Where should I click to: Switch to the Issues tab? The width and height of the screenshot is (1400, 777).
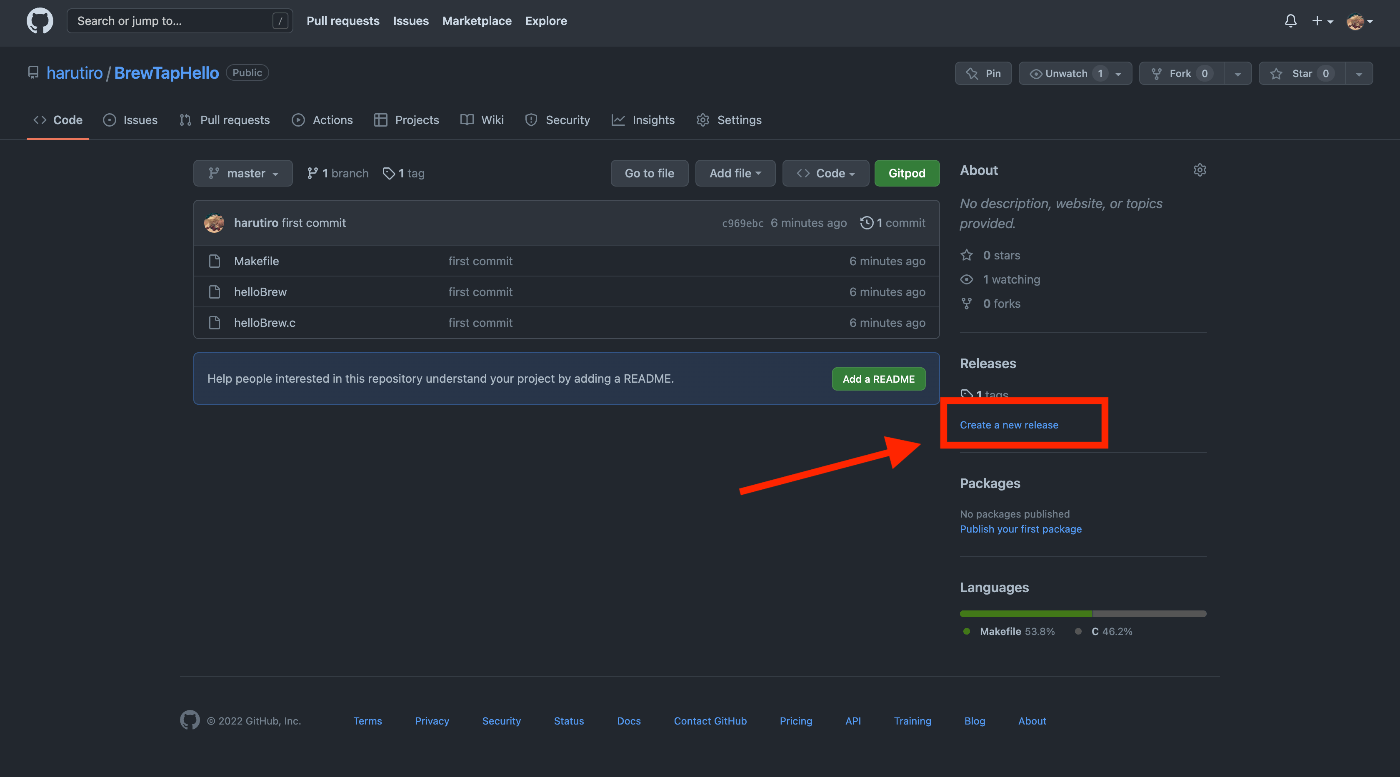(131, 120)
